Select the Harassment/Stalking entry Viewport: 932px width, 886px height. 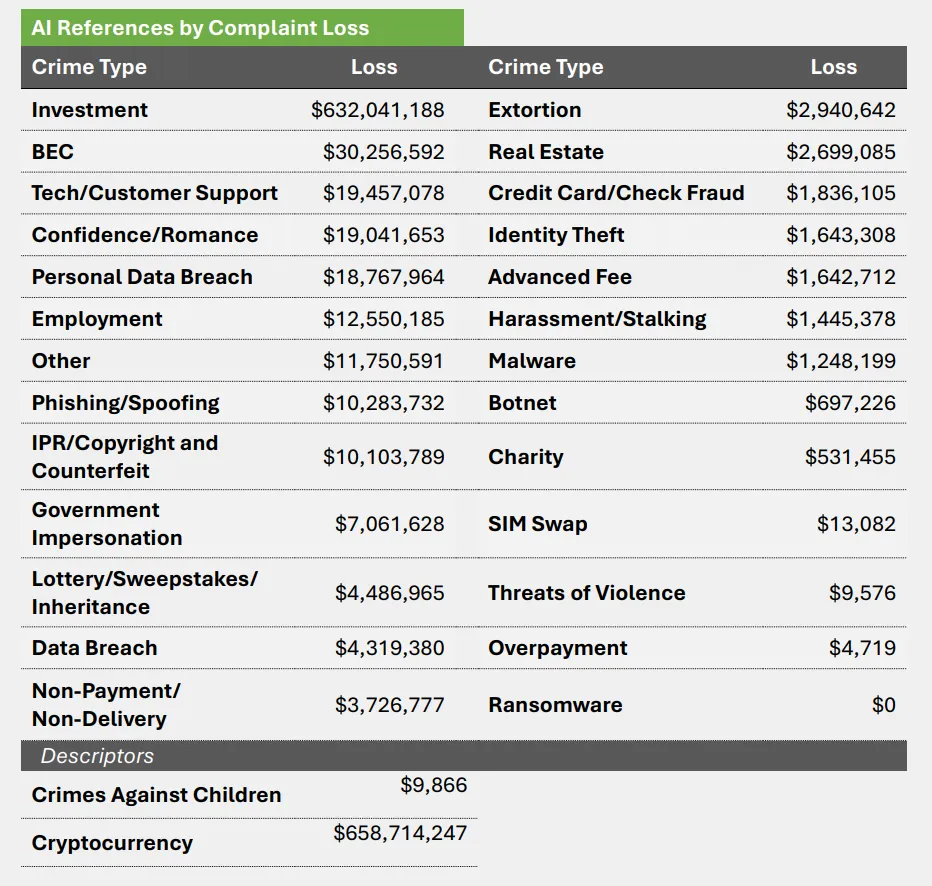pyautogui.click(x=597, y=319)
